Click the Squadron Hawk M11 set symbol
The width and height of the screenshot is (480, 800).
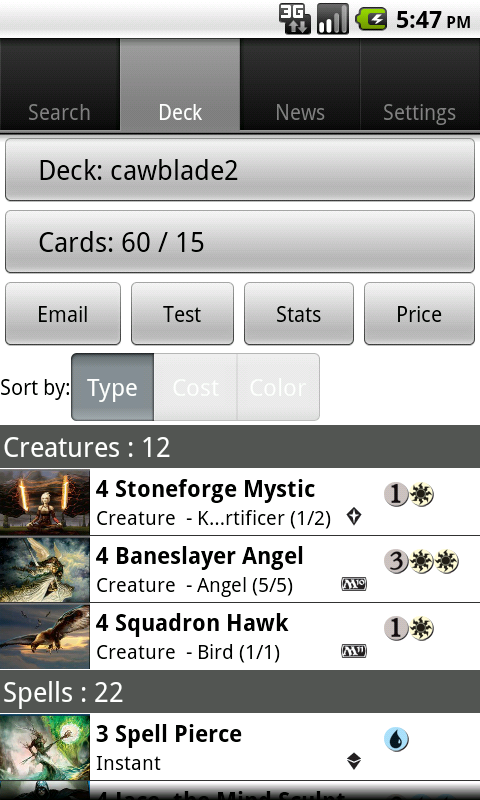[x=353, y=651]
